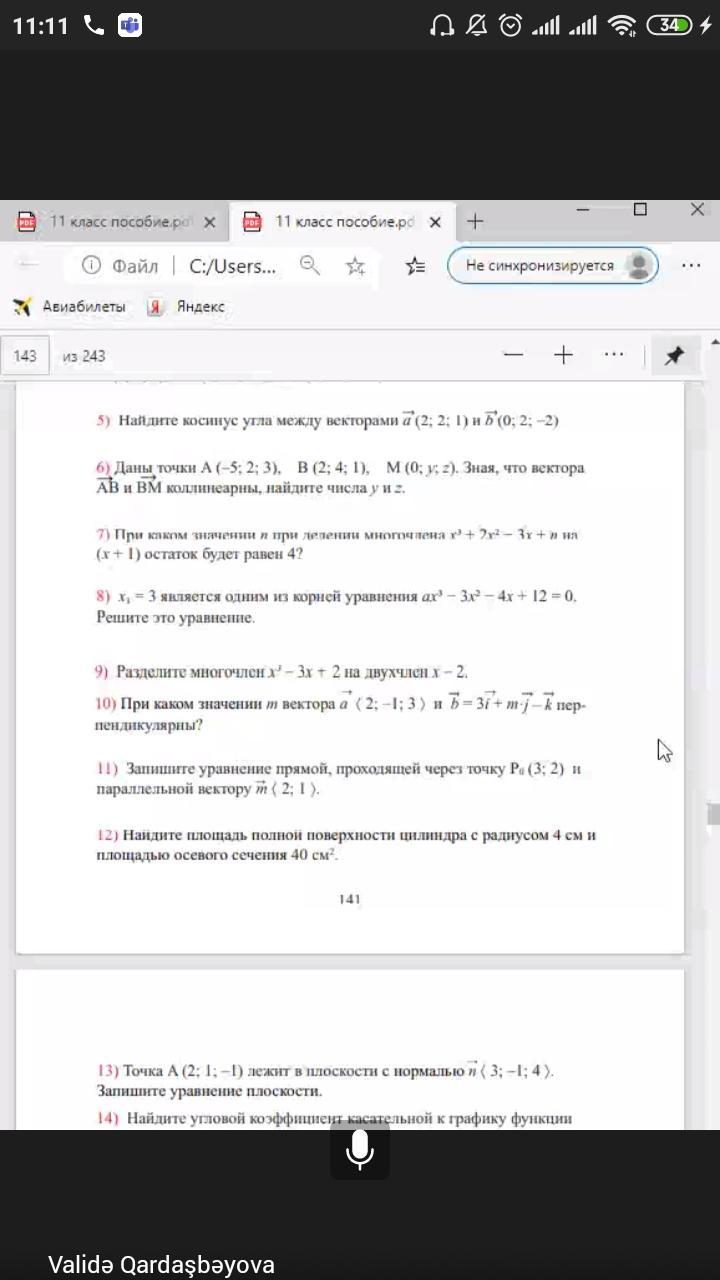
Task: Click problem 10 text 'При каком значении m'
Action: pos(198,705)
